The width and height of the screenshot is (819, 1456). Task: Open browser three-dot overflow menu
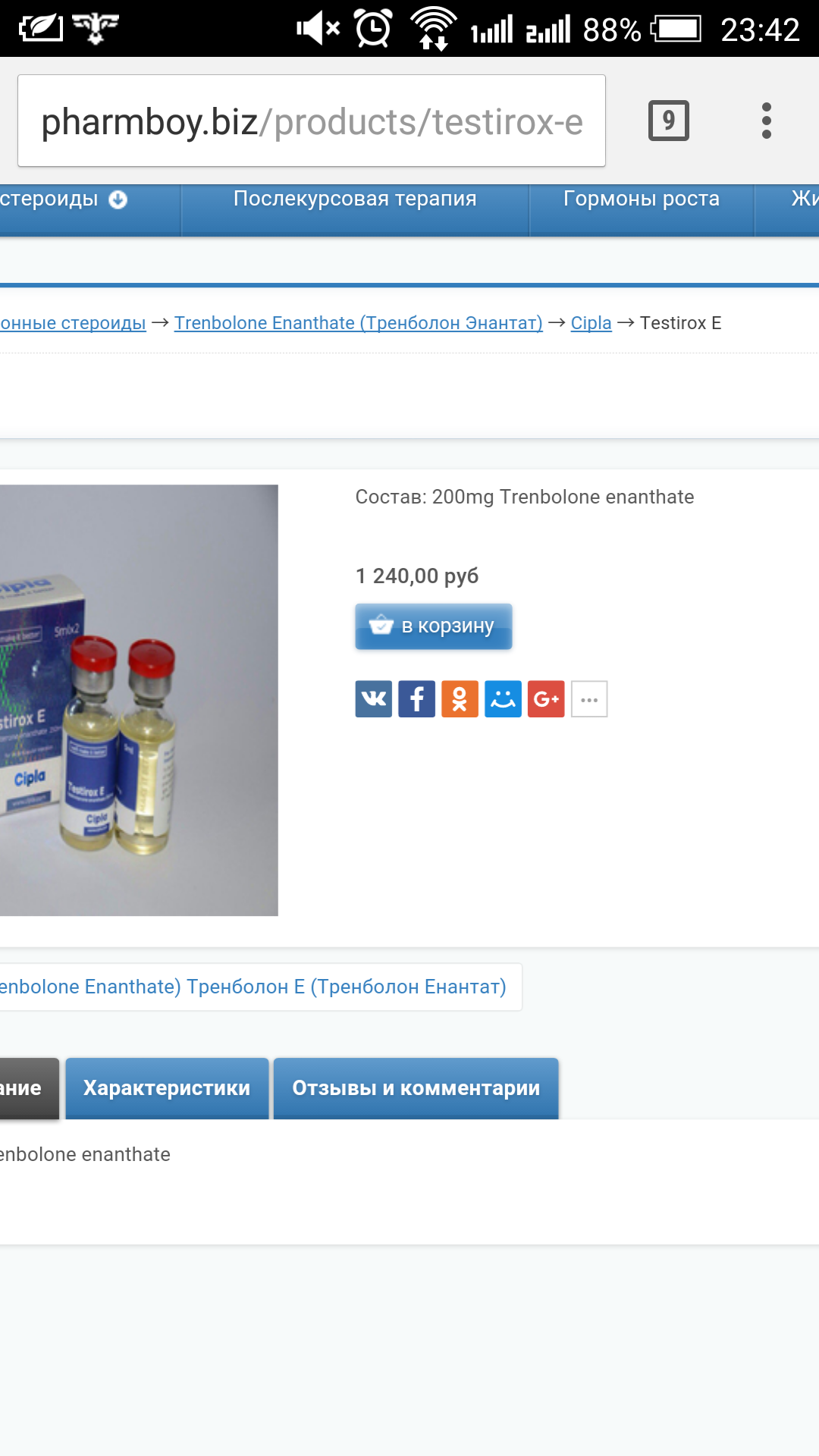[767, 121]
